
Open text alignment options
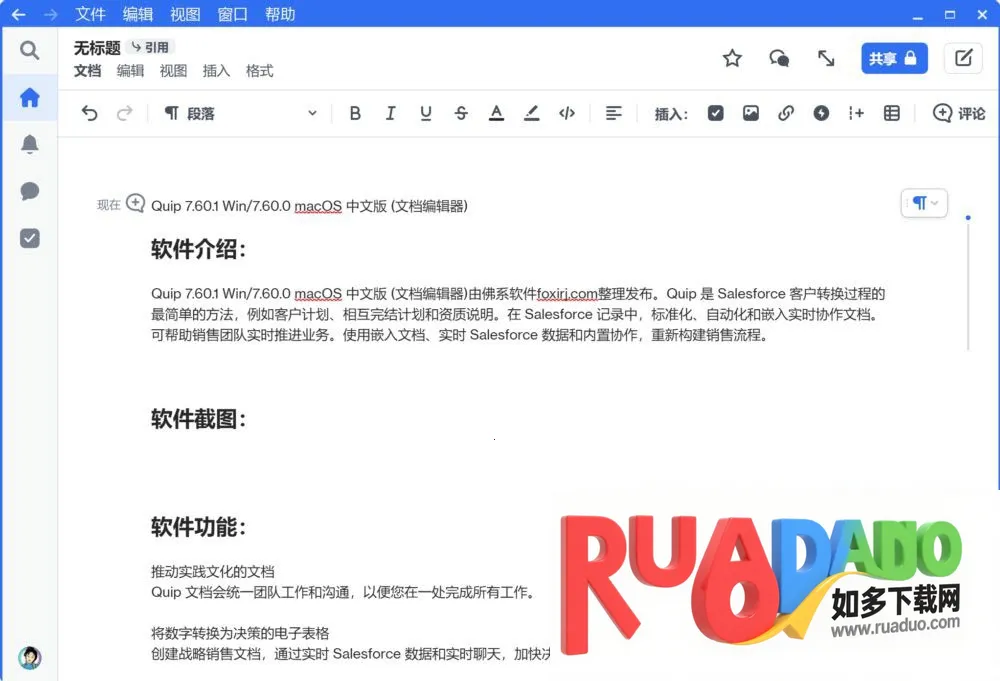click(x=614, y=113)
